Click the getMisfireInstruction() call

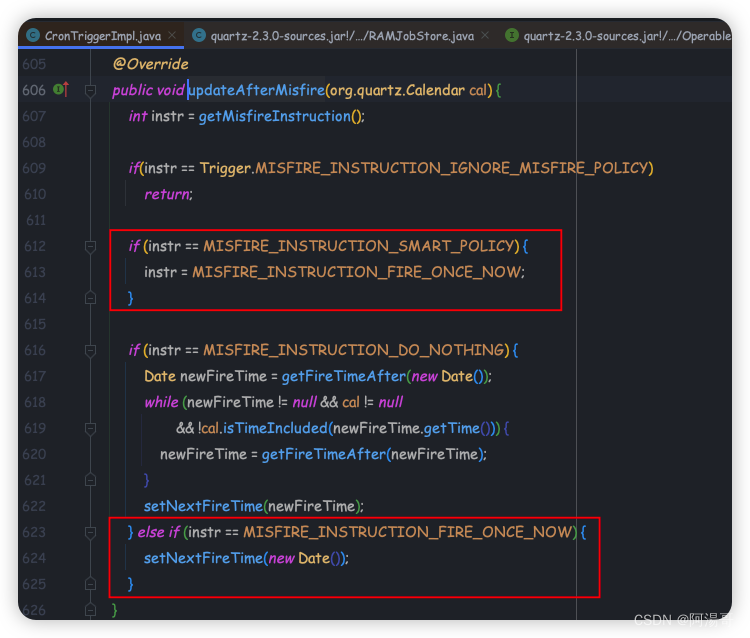281,116
